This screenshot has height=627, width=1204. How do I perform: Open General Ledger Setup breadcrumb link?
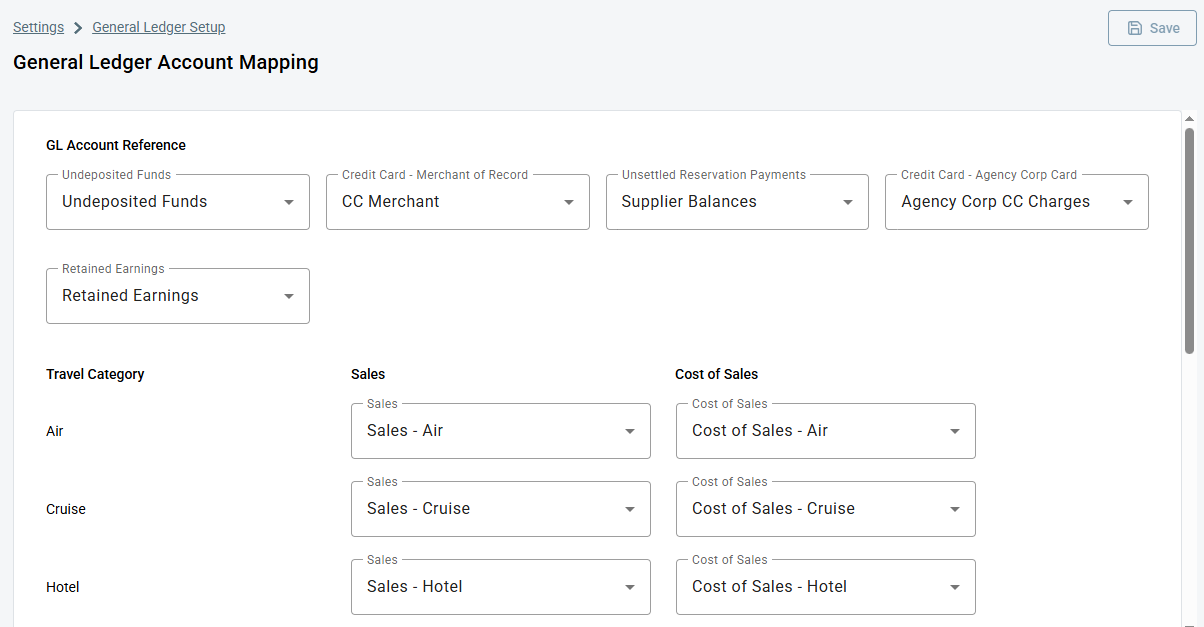pos(158,27)
